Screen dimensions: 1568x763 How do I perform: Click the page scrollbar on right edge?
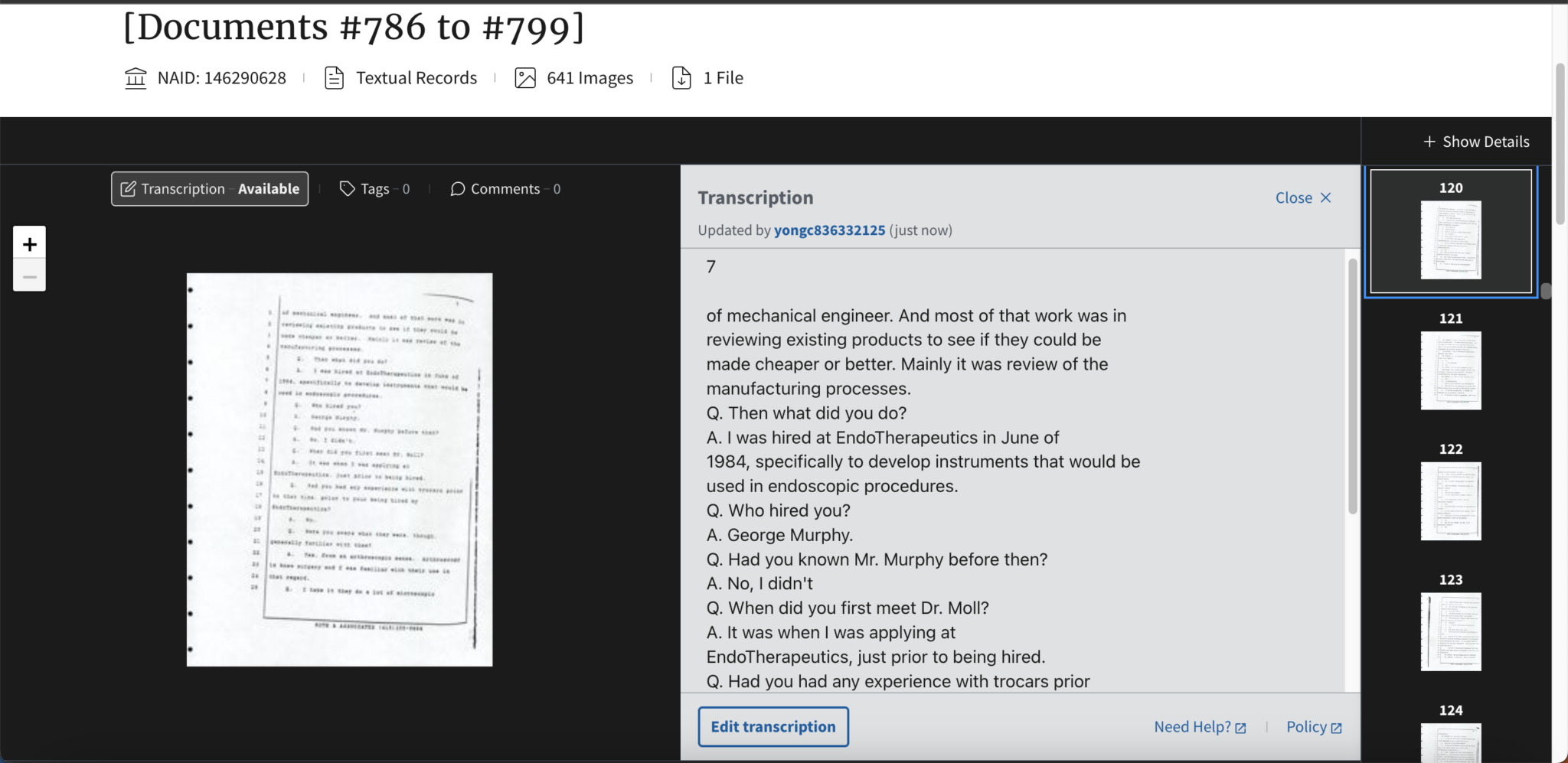1560,145
